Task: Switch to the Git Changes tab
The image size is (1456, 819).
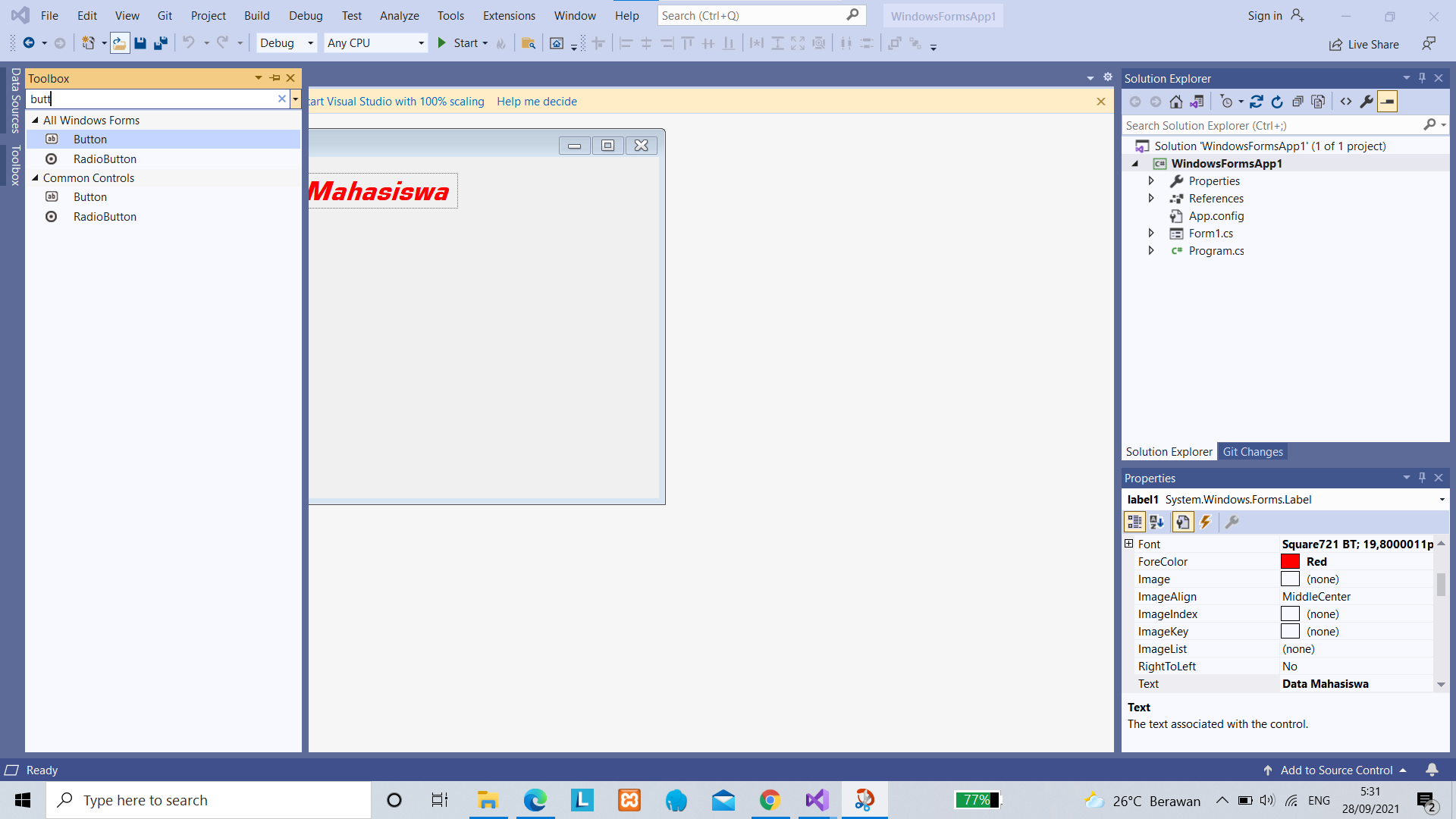Action: point(1253,451)
